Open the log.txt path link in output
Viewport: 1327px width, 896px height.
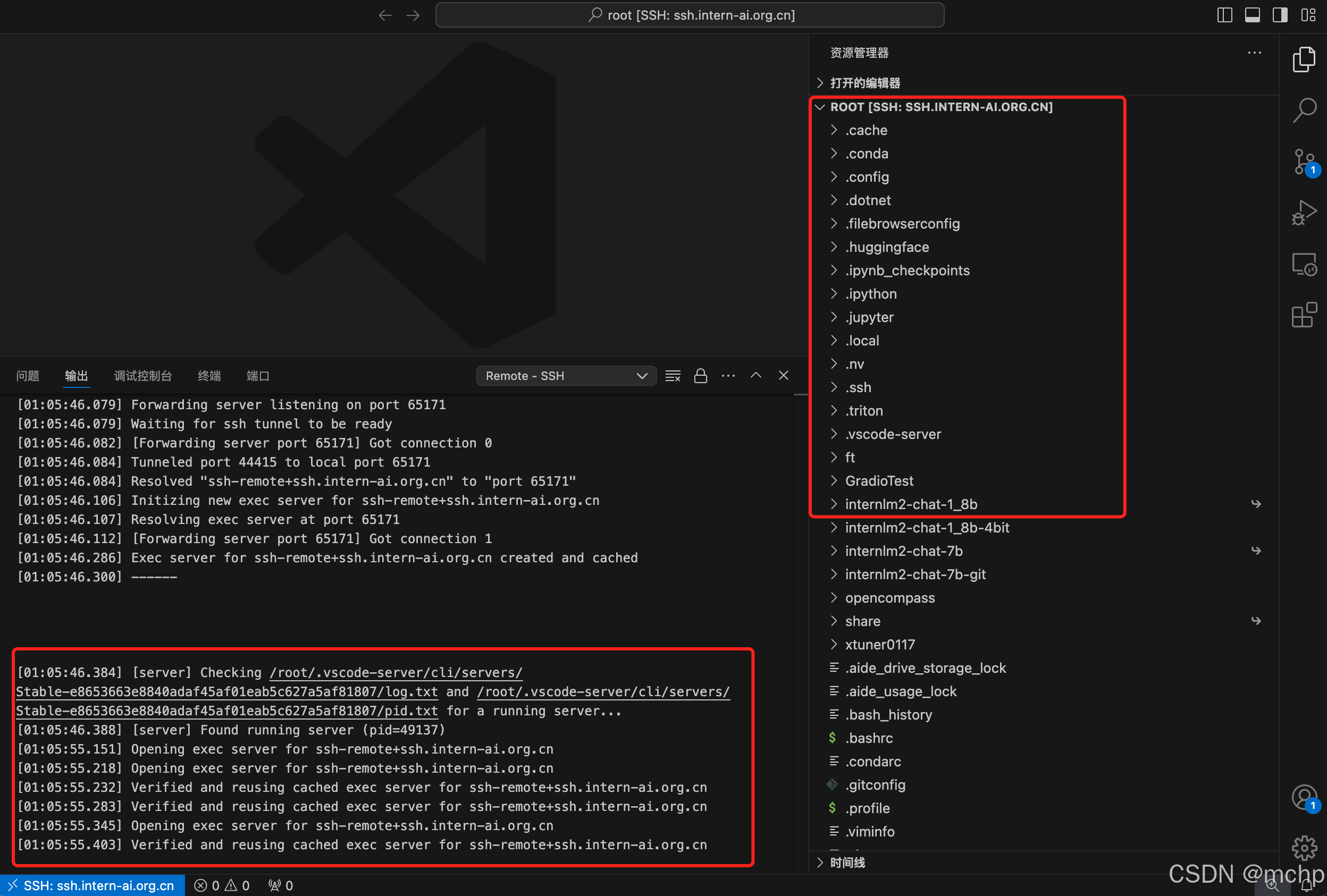pyautogui.click(x=226, y=692)
